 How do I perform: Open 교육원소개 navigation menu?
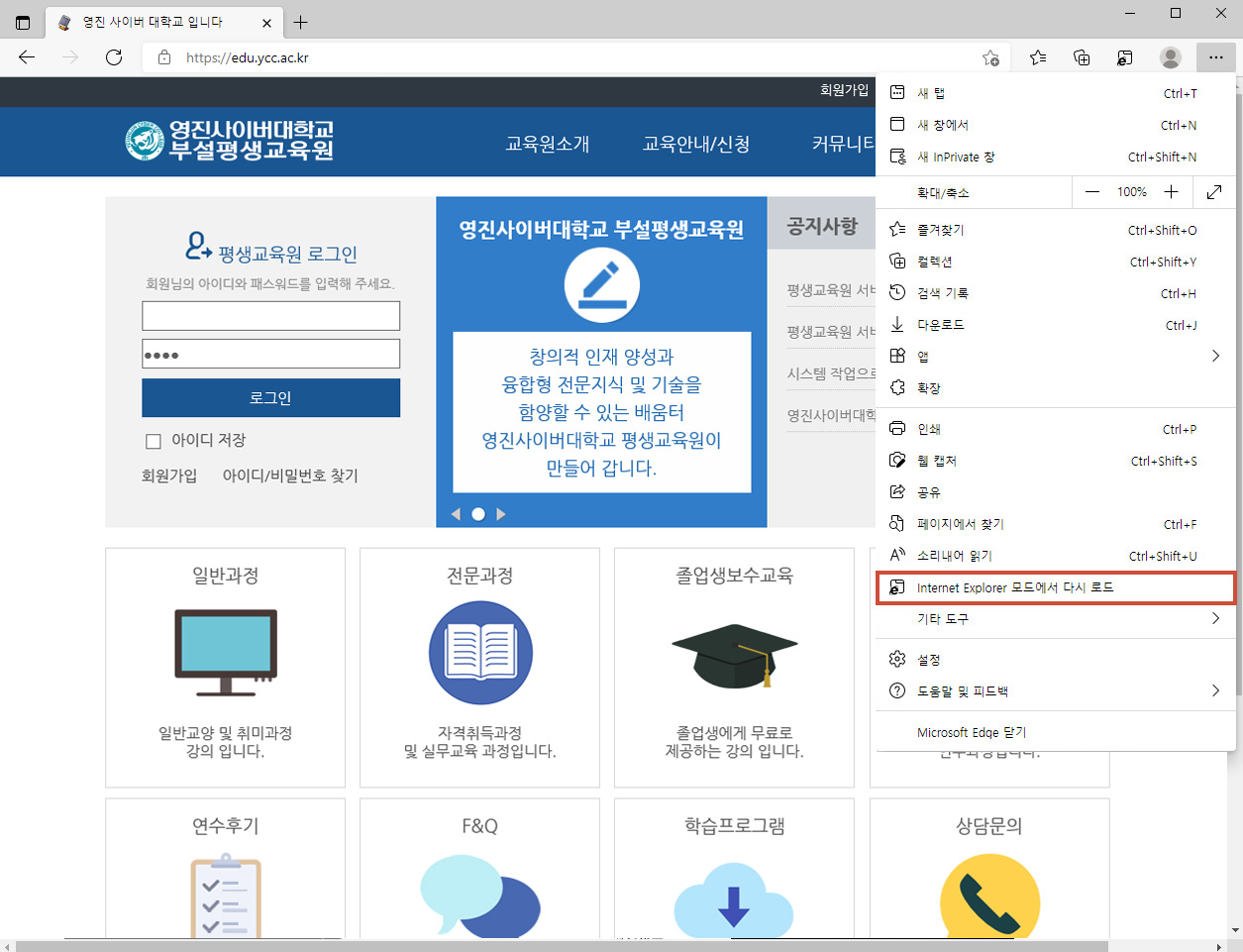pyautogui.click(x=548, y=144)
